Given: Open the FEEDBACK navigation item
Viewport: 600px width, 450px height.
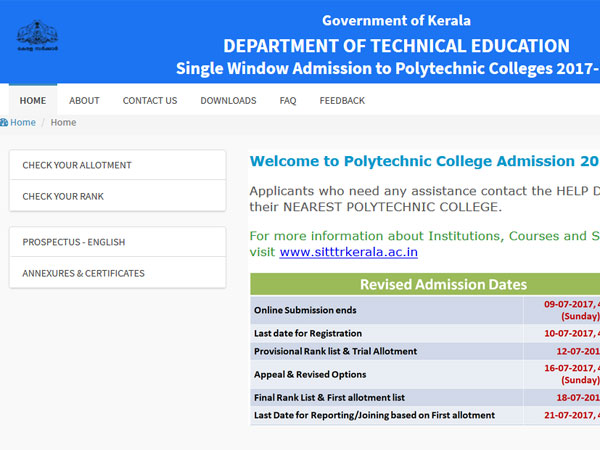Looking at the screenshot, I should [x=342, y=101].
